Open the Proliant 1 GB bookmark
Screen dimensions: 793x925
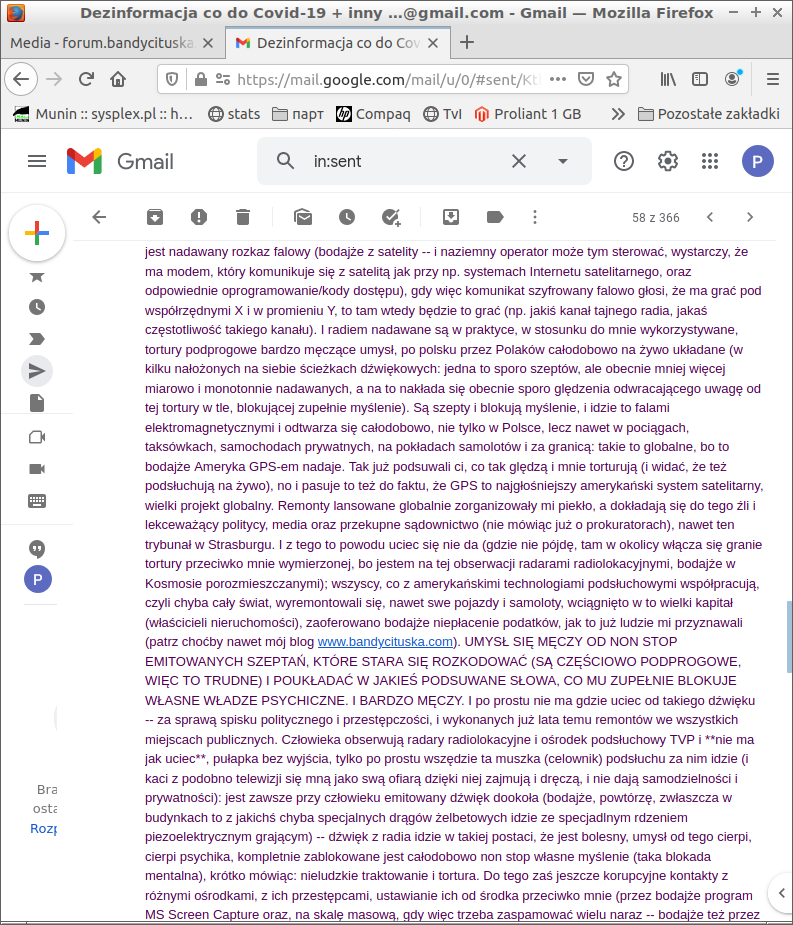[x=528, y=113]
